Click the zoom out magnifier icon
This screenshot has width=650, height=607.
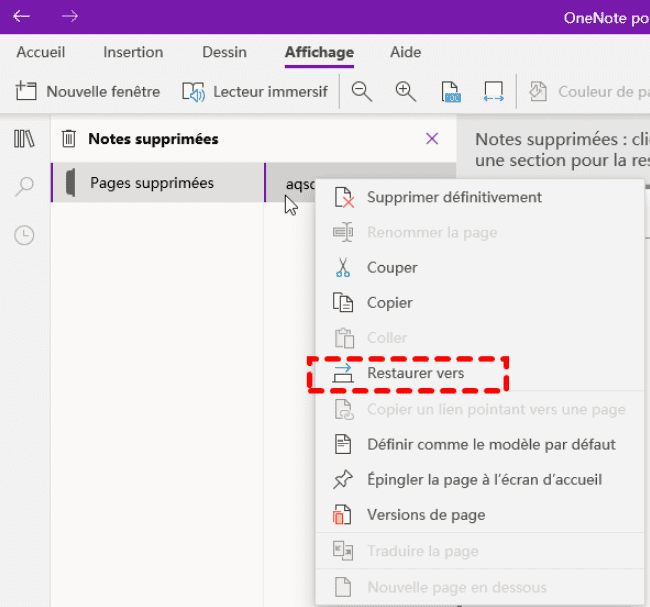point(362,92)
